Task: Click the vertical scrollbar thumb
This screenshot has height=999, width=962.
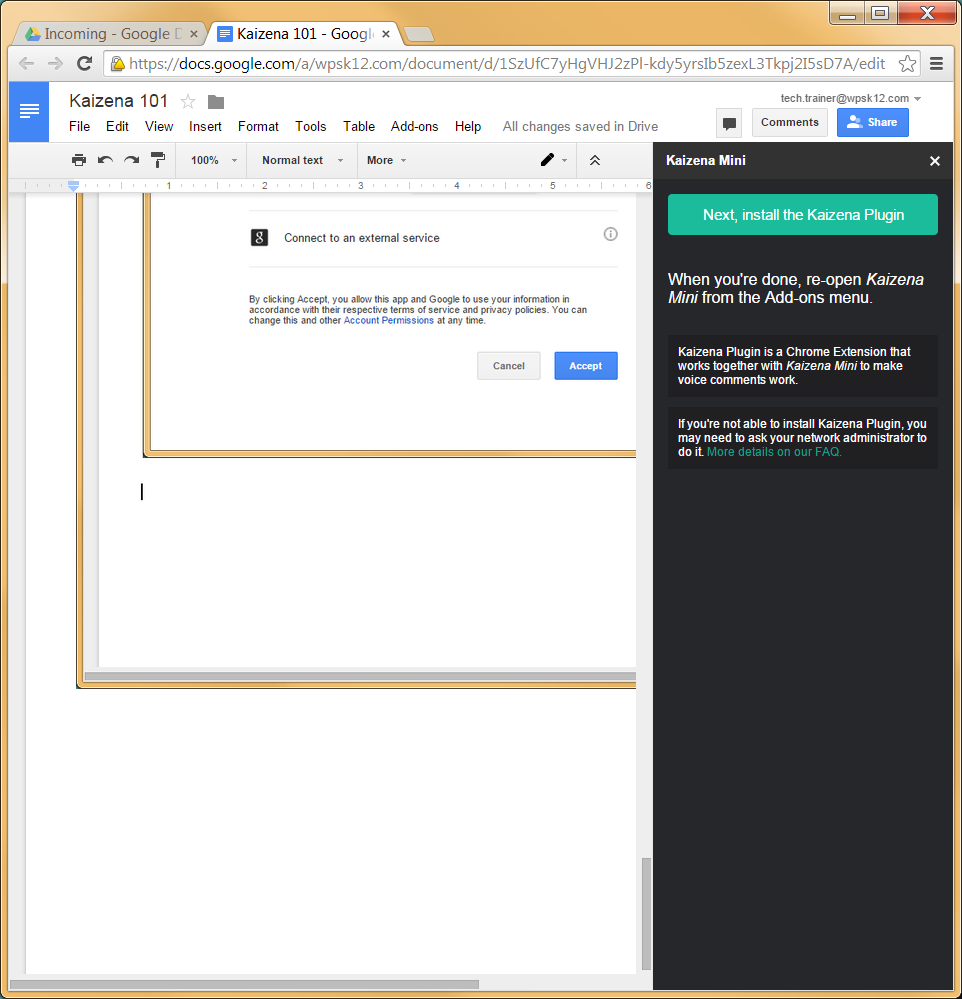Action: coord(646,914)
